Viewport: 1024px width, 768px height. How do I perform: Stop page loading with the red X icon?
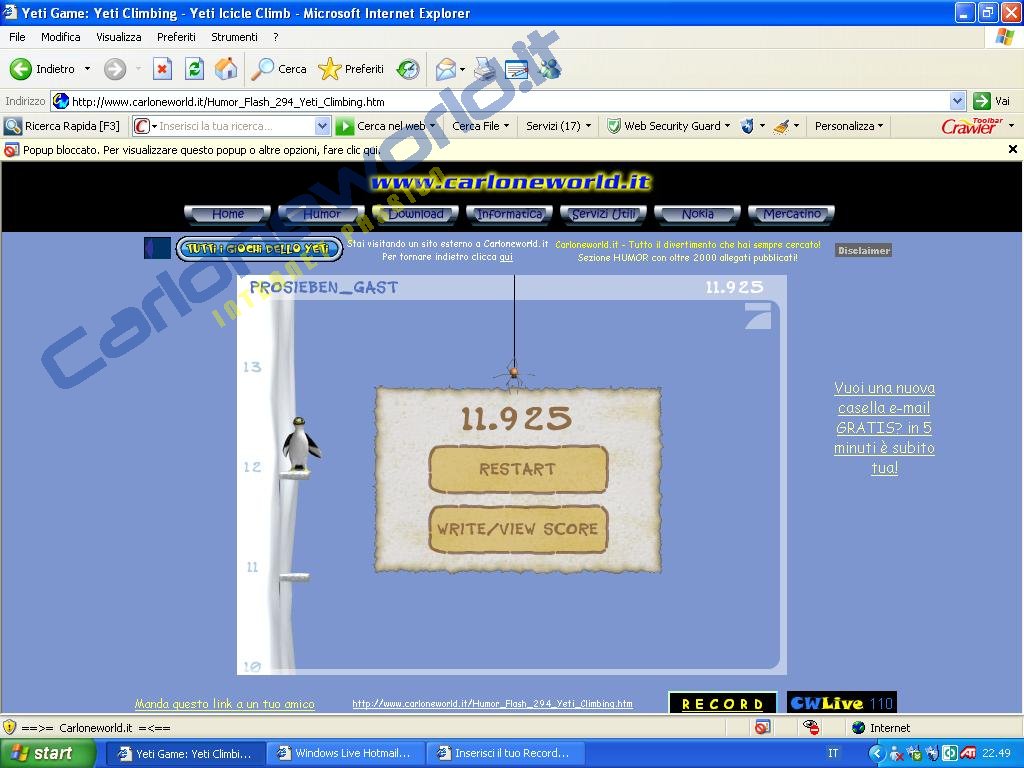162,69
